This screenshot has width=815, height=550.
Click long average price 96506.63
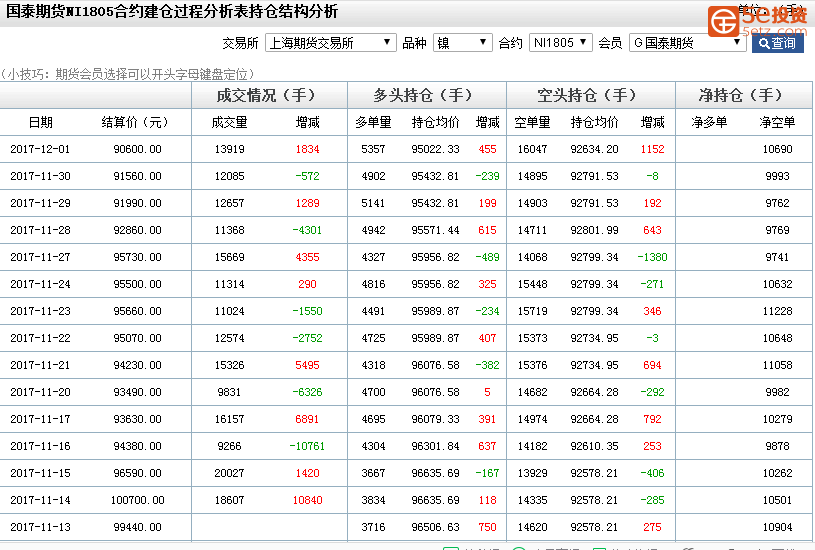(436, 528)
